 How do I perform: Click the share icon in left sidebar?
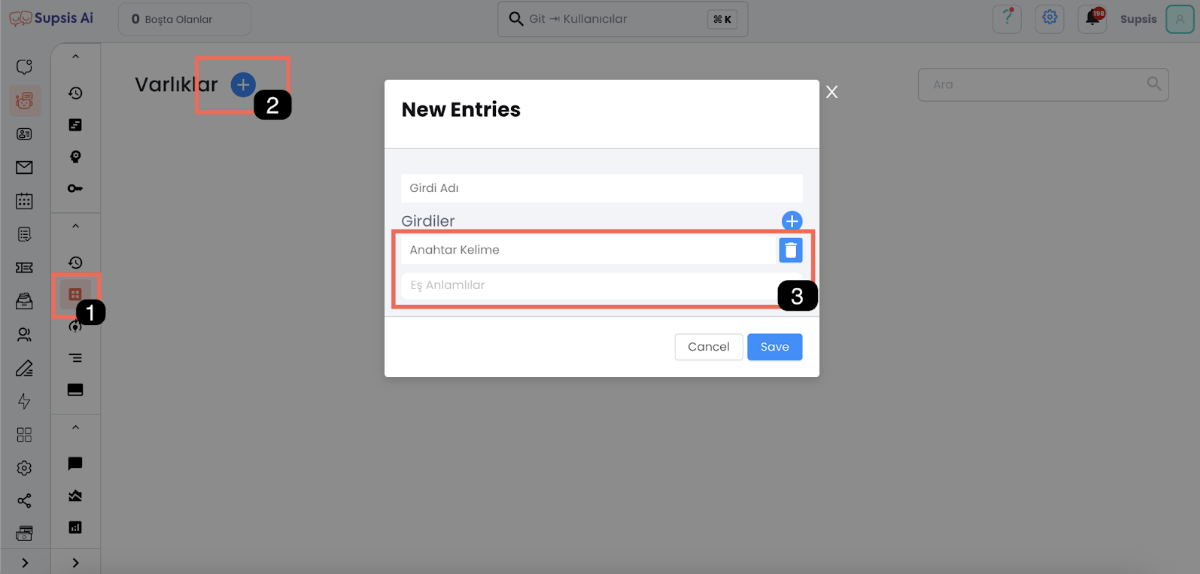pos(25,501)
